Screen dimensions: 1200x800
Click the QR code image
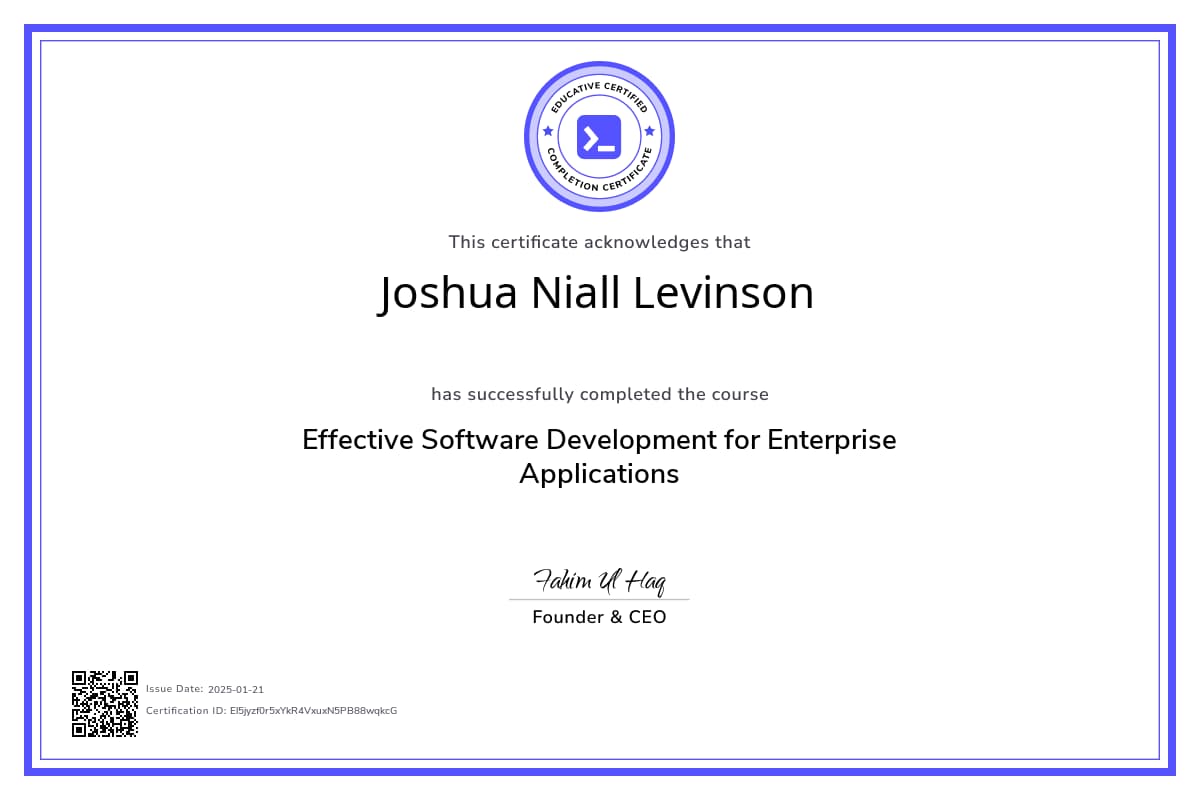(104, 704)
